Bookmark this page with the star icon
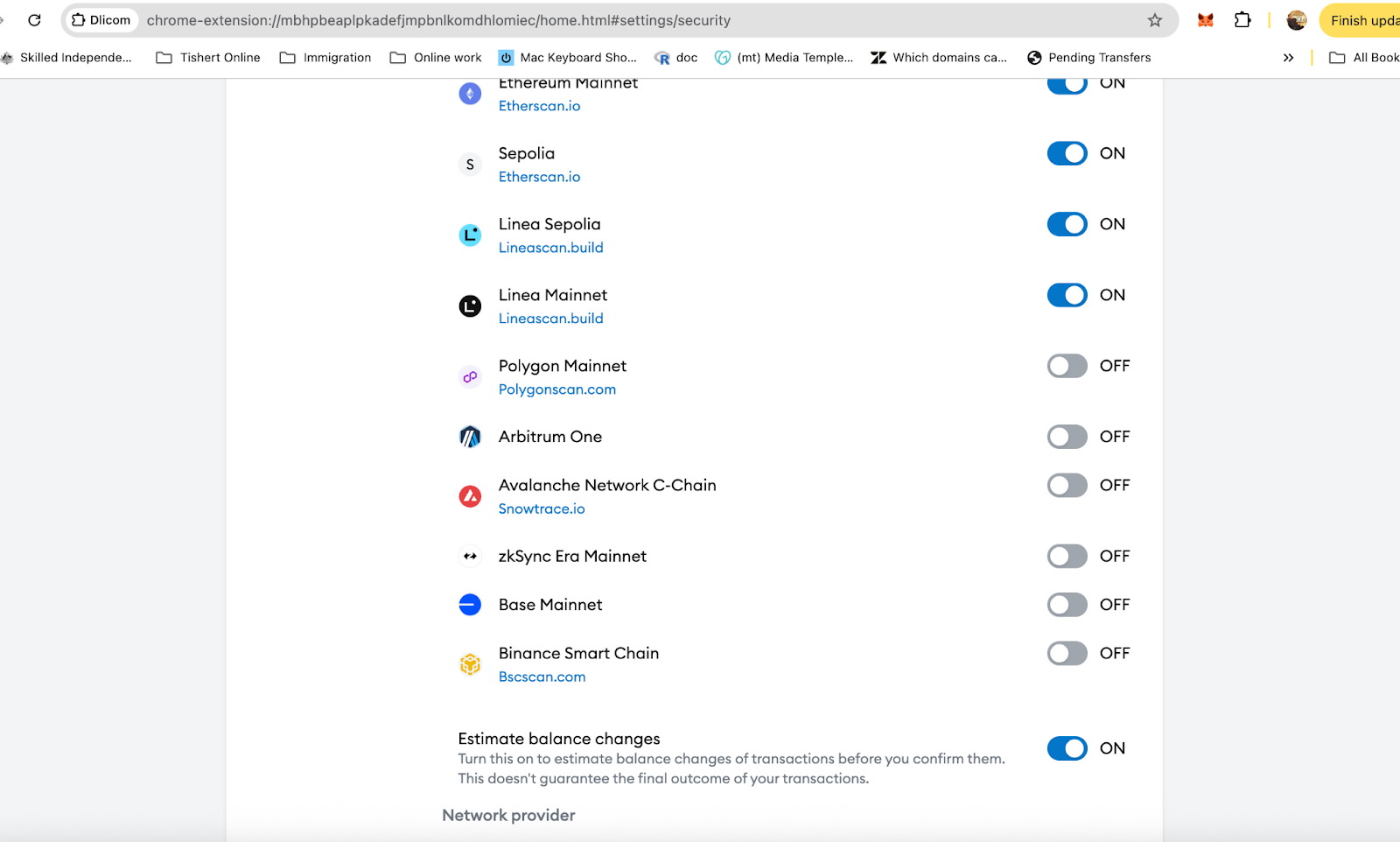1400x842 pixels. click(1155, 20)
